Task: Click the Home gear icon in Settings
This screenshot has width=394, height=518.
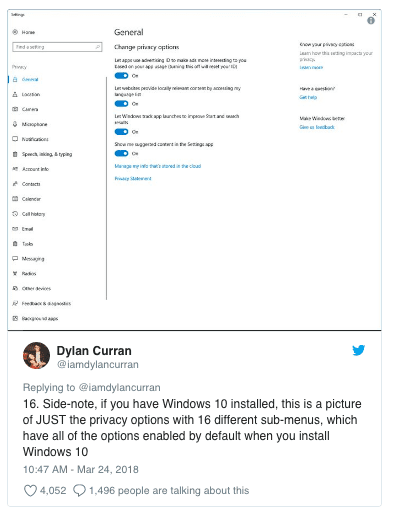Action: (x=15, y=32)
